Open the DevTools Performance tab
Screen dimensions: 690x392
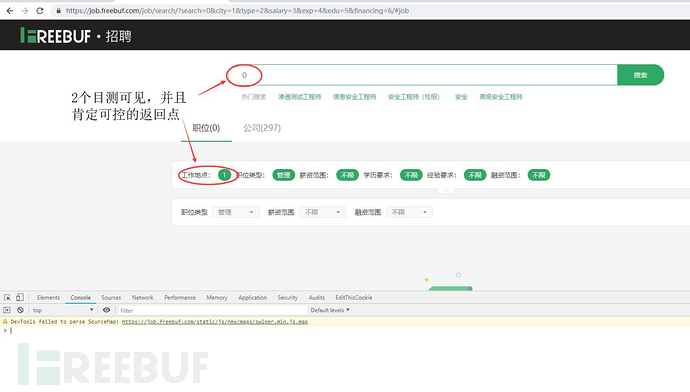pyautogui.click(x=180, y=298)
